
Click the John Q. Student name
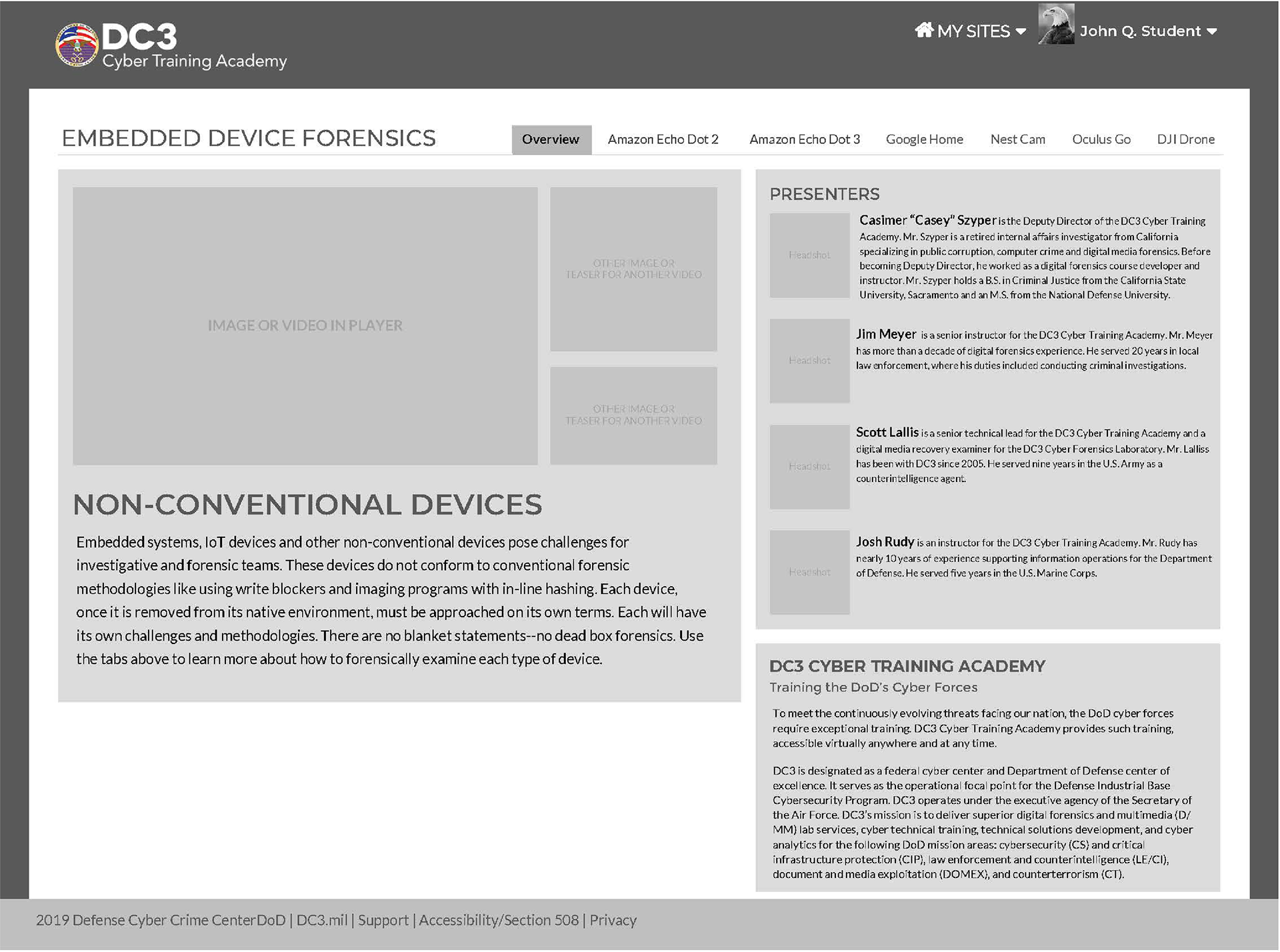click(1140, 31)
